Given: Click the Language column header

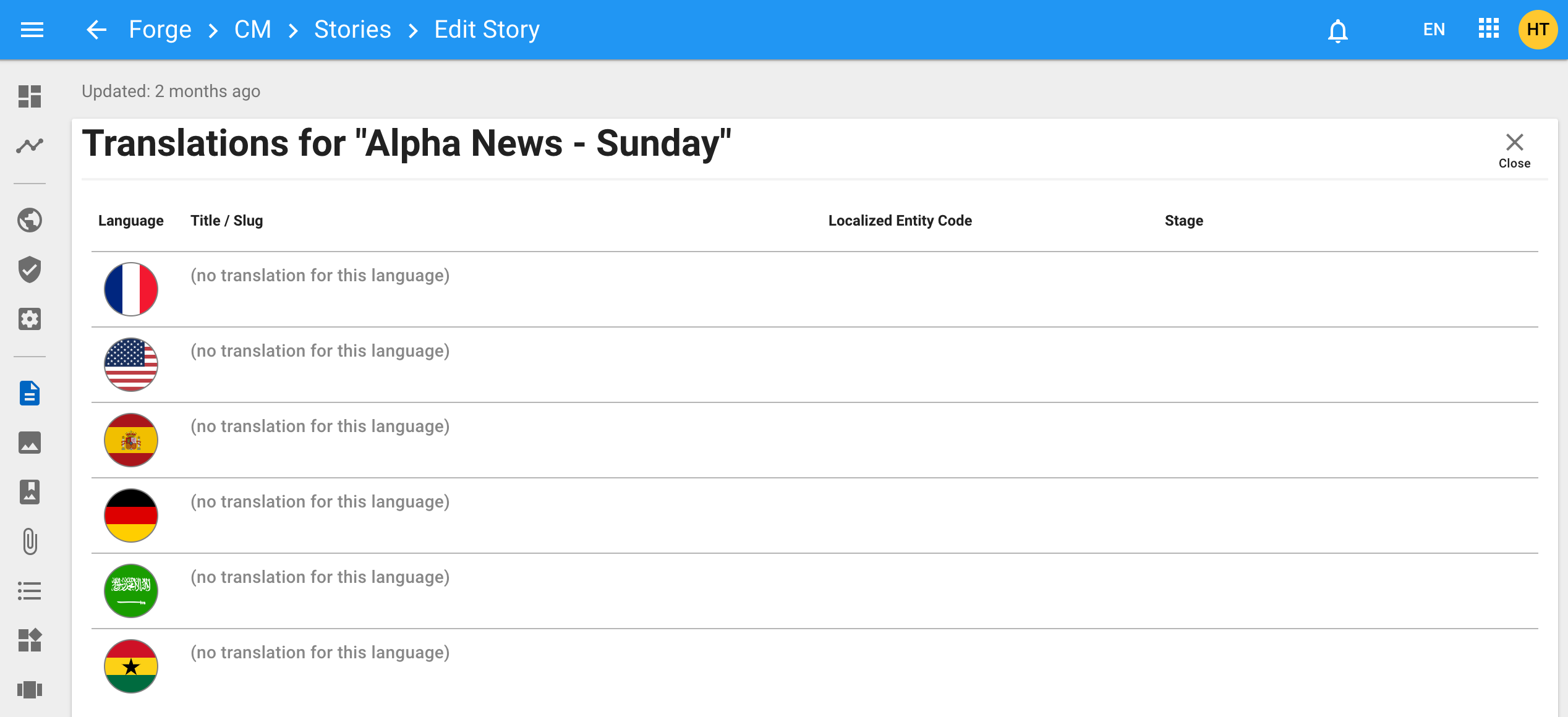Looking at the screenshot, I should pyautogui.click(x=131, y=221).
